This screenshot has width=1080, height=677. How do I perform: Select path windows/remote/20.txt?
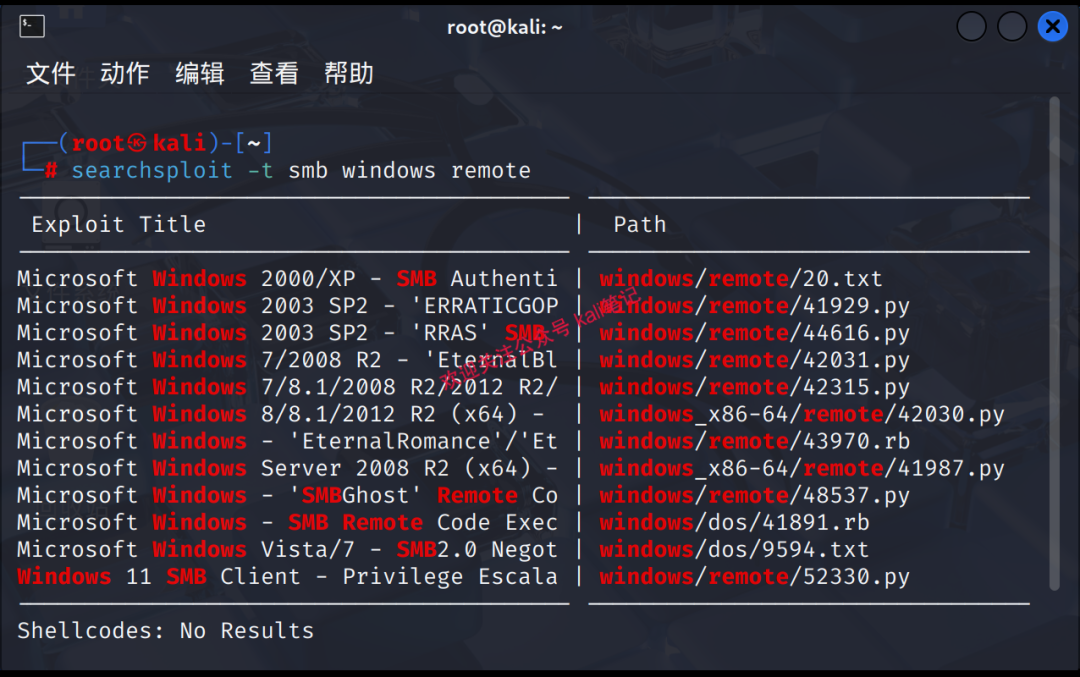coord(740,278)
